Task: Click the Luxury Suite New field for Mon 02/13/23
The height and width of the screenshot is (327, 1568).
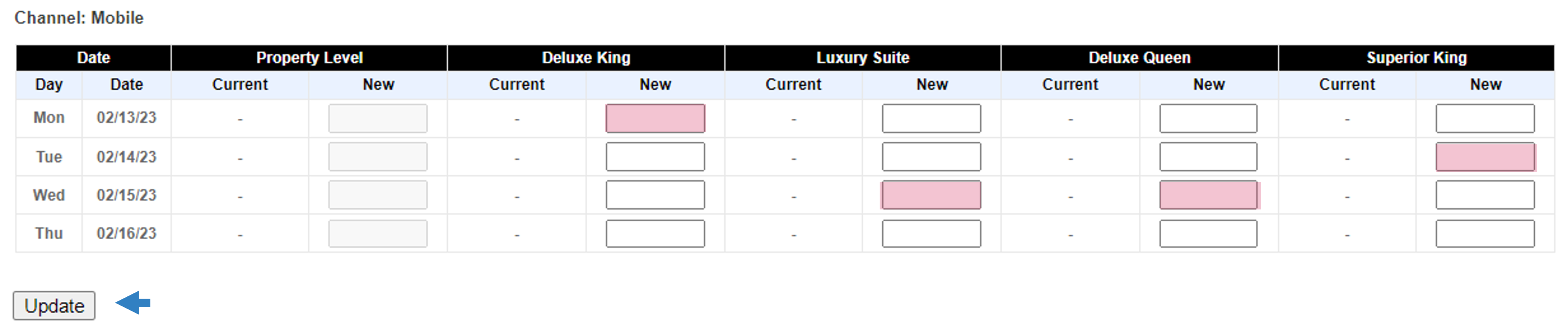Action: [931, 118]
